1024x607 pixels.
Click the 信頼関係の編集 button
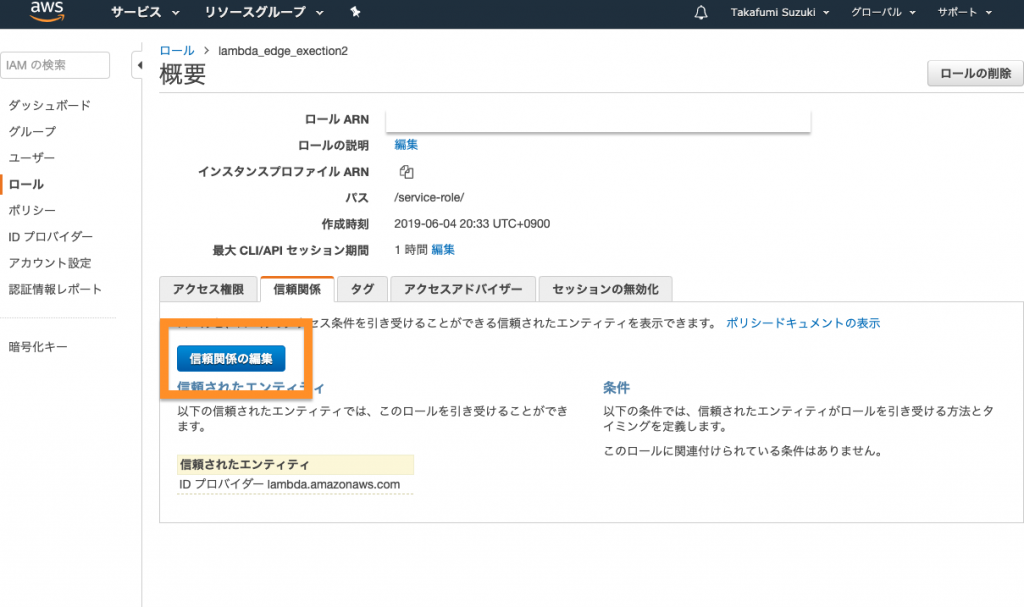[x=231, y=358]
